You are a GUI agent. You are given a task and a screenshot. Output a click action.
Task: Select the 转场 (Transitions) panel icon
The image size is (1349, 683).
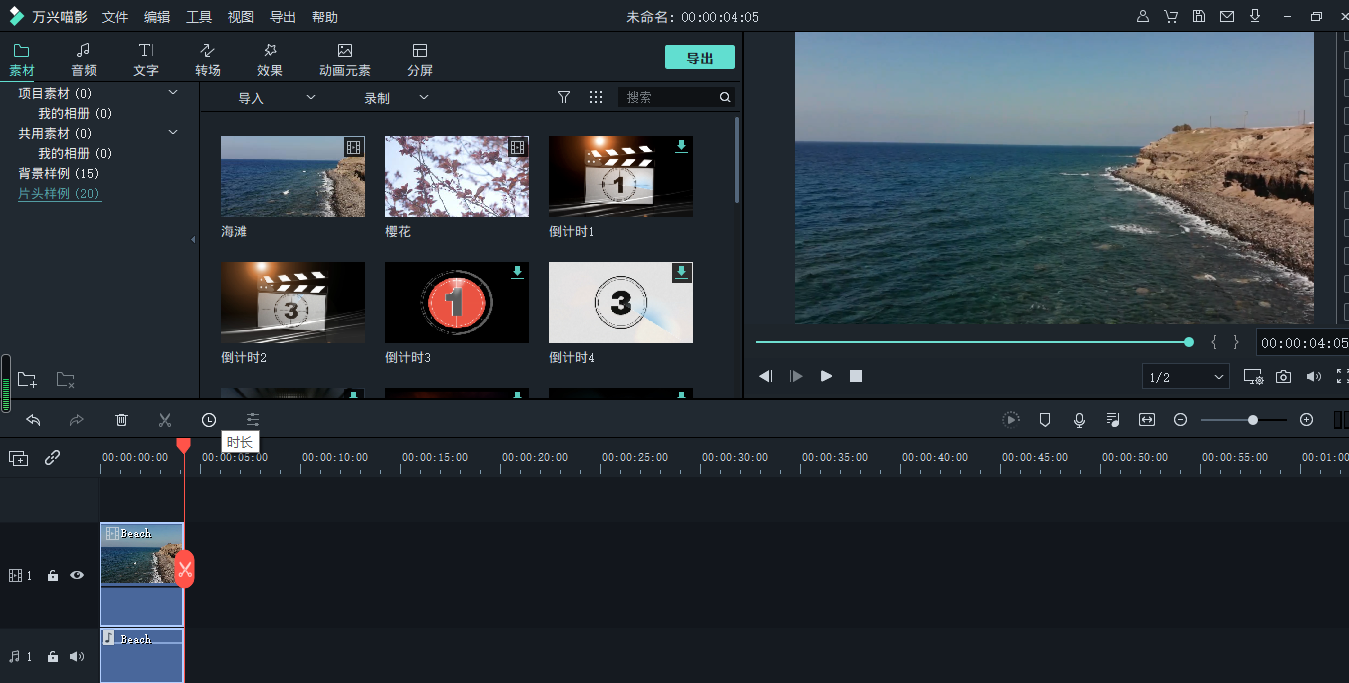click(x=207, y=57)
